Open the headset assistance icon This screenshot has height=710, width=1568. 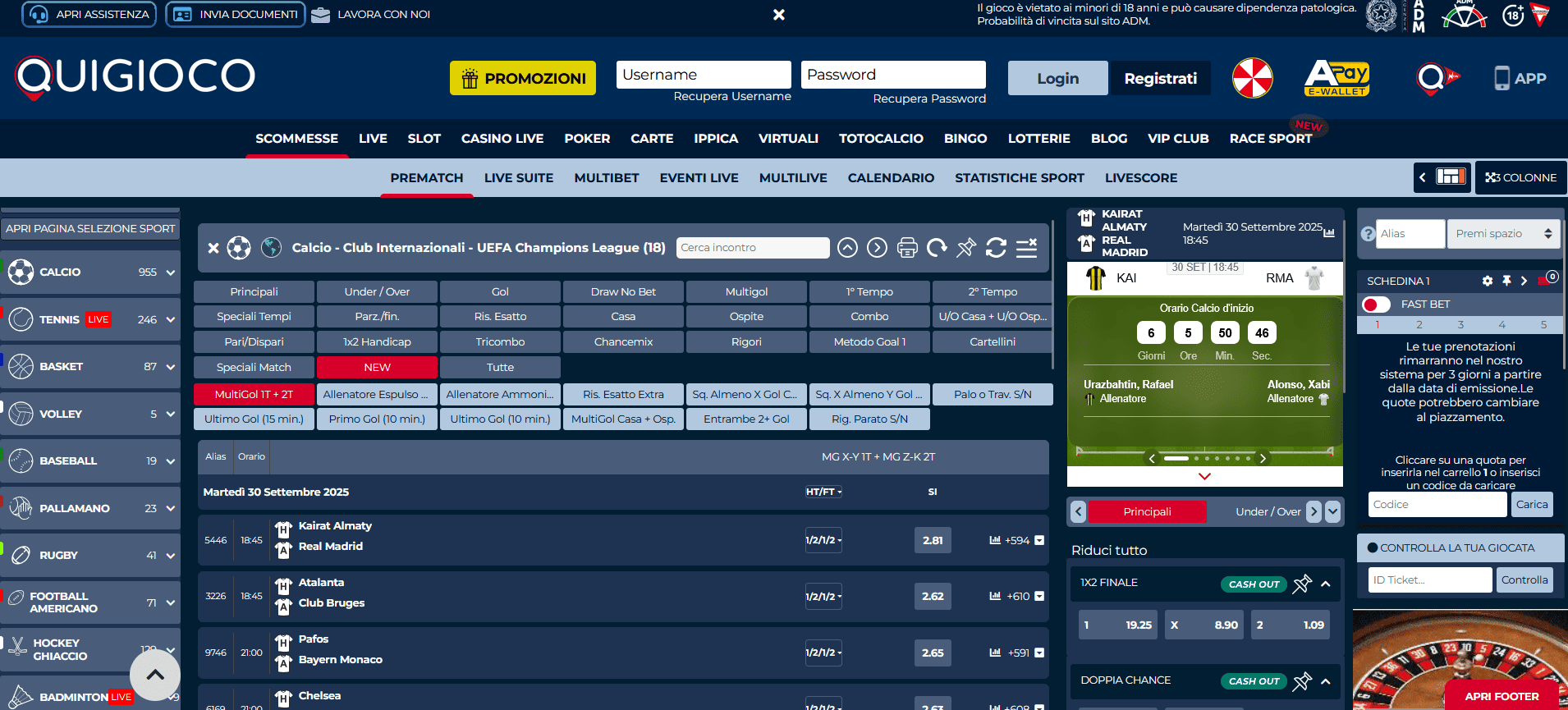coord(39,14)
